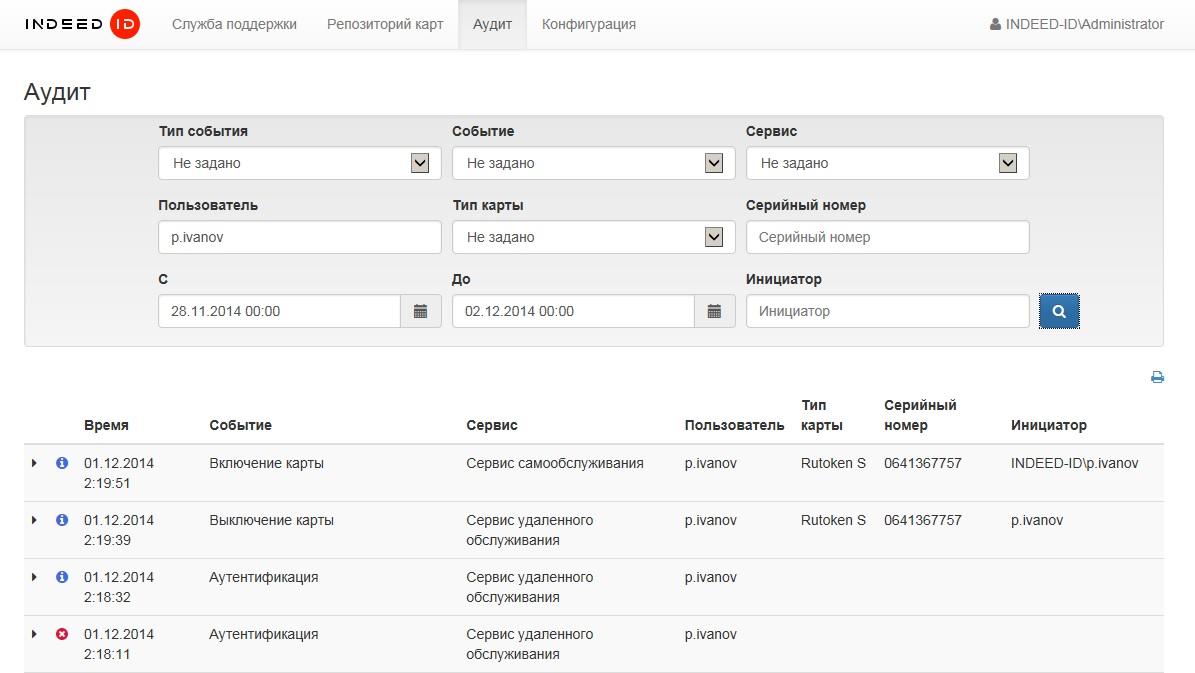
Task: Click the blue search magnifier button
Action: click(1059, 311)
